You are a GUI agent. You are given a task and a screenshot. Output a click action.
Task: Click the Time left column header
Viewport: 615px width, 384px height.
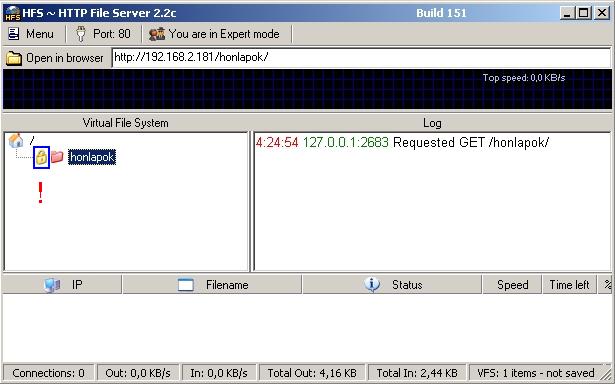(569, 284)
